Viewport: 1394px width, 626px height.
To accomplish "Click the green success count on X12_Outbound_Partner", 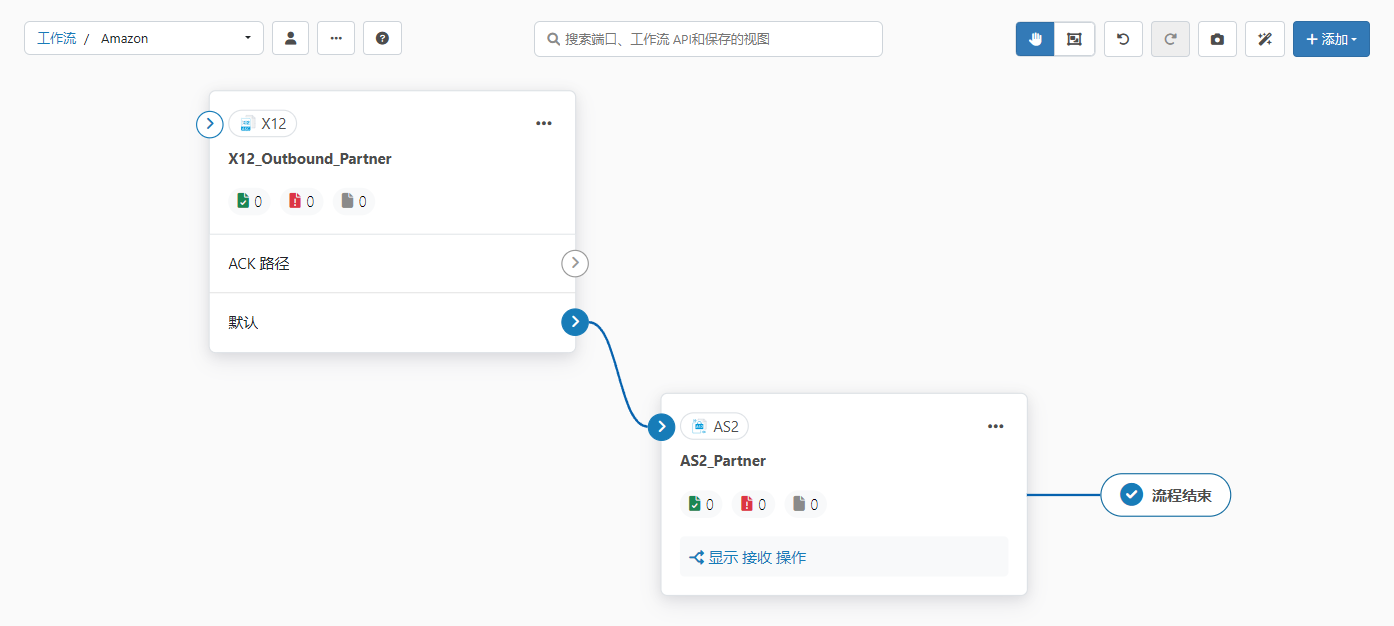I will point(249,201).
